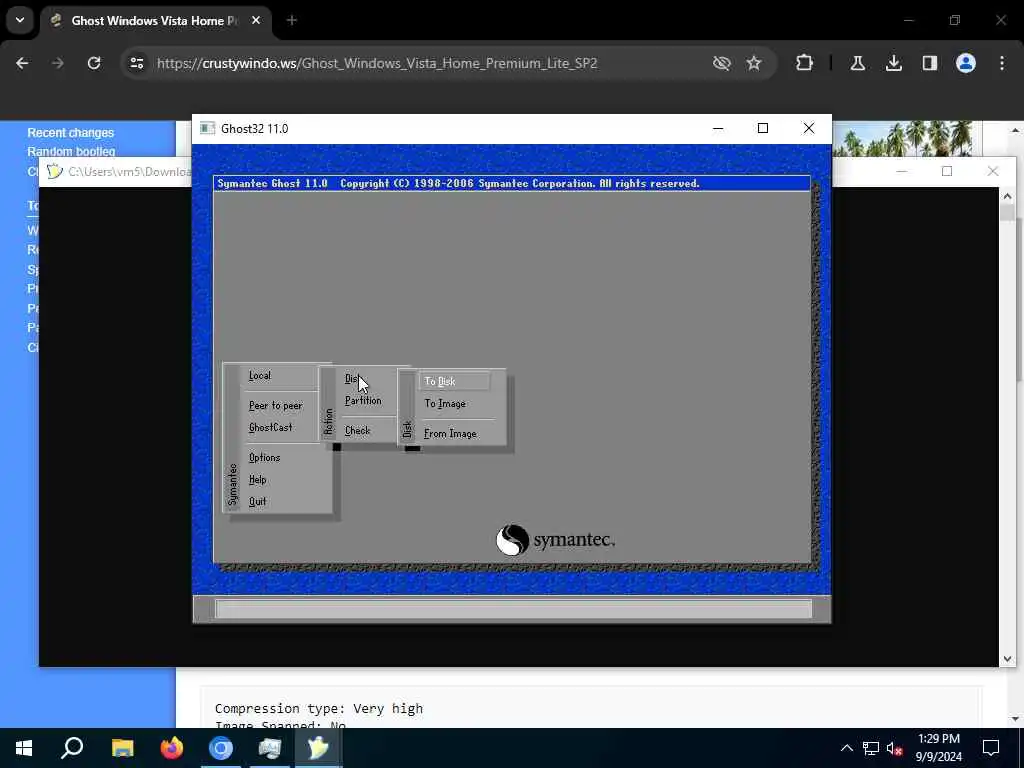Reload the crustywindo.ws page
This screenshot has width=1024, height=768.
pos(94,63)
